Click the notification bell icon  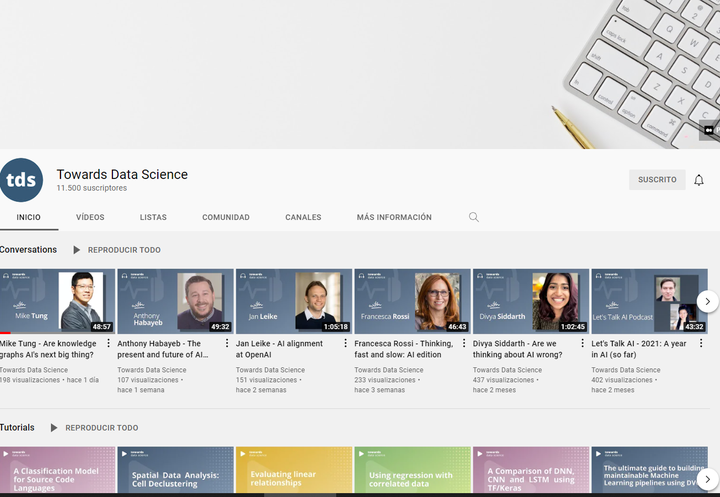[698, 180]
